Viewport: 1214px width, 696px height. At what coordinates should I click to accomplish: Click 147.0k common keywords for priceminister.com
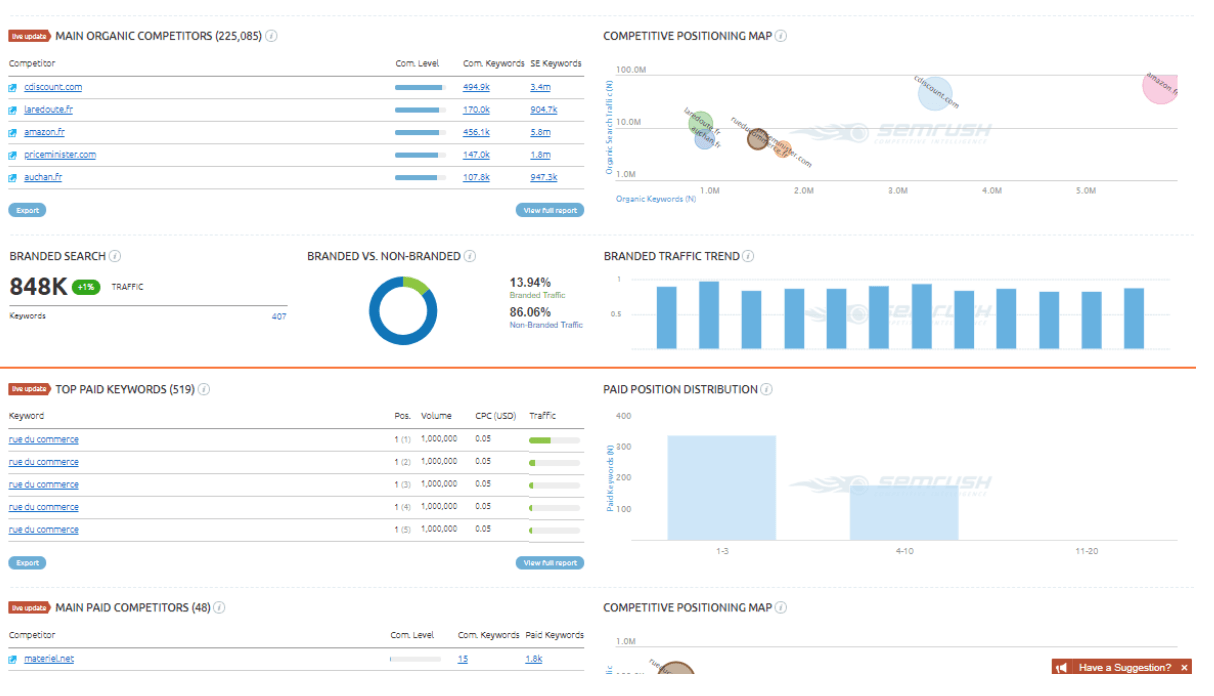pyautogui.click(x=476, y=155)
